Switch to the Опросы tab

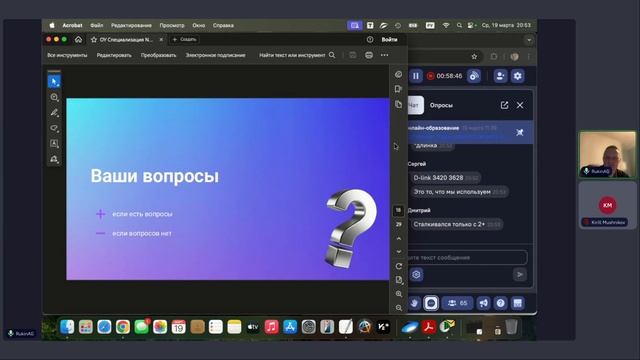pos(441,105)
